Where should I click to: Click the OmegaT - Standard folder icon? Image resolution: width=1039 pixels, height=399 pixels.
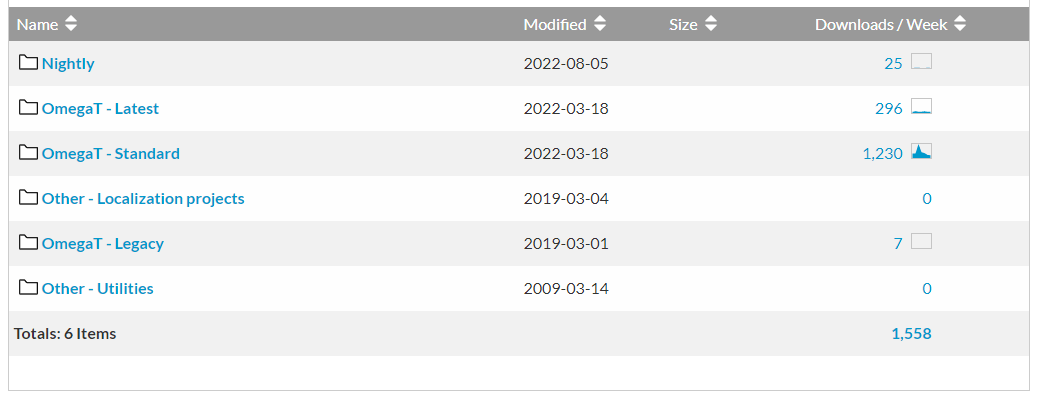[28, 153]
